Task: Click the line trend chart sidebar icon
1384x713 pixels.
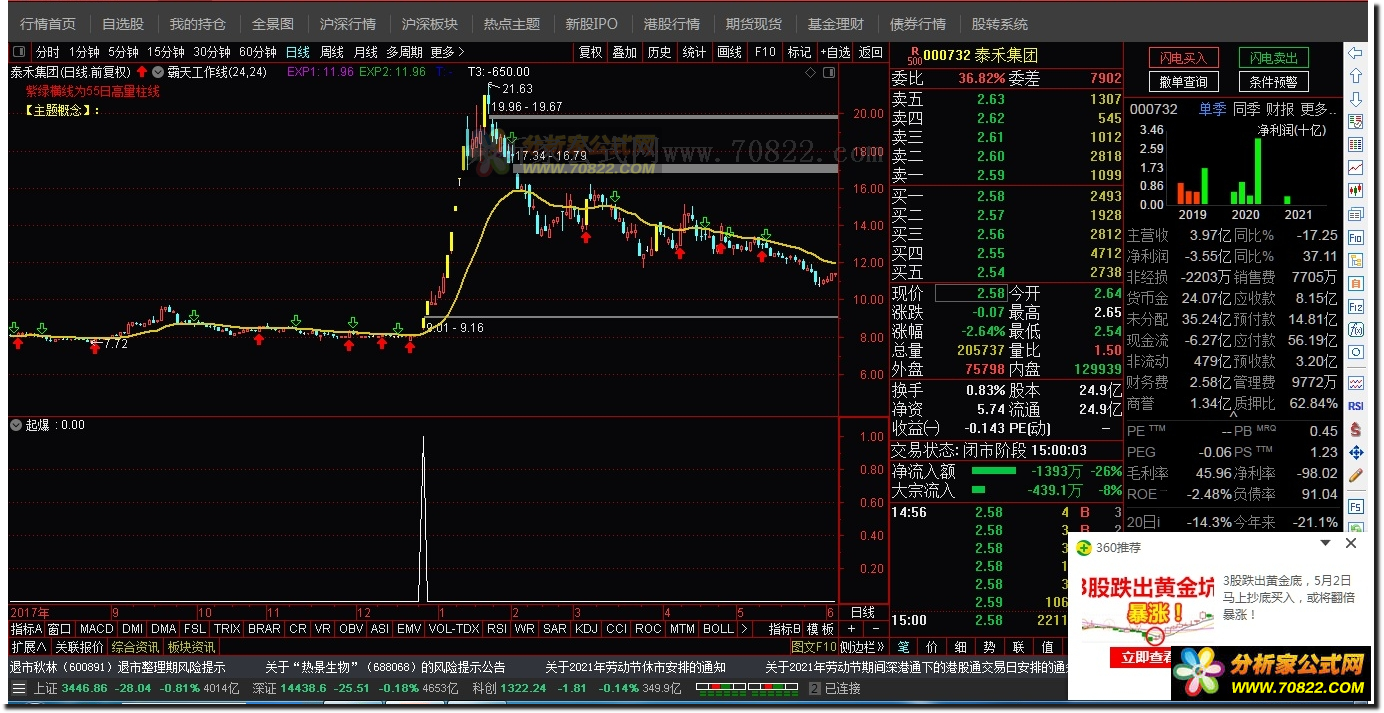Action: pyautogui.click(x=1356, y=168)
